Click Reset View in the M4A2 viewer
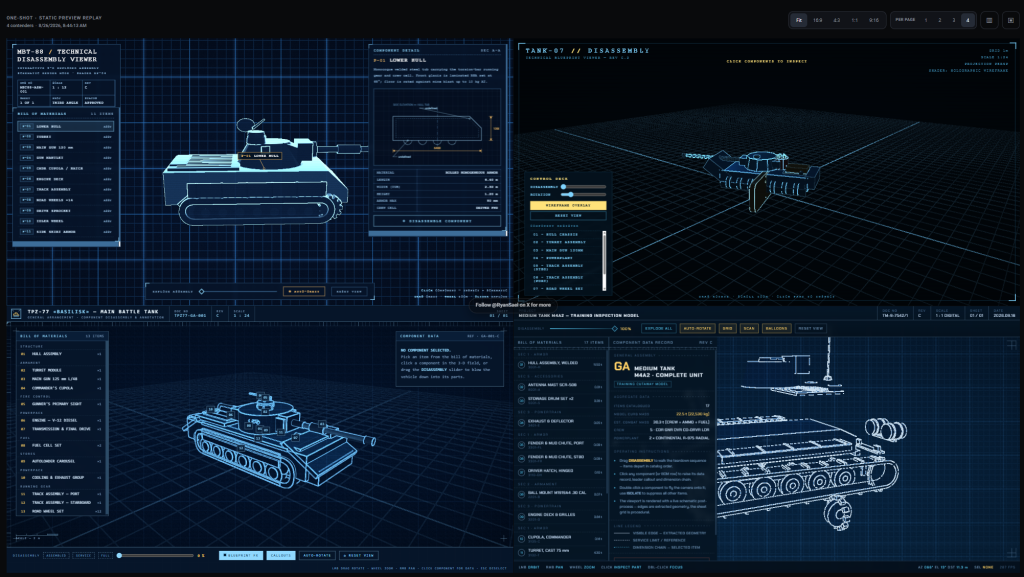Image resolution: width=1024 pixels, height=577 pixels. (x=810, y=328)
